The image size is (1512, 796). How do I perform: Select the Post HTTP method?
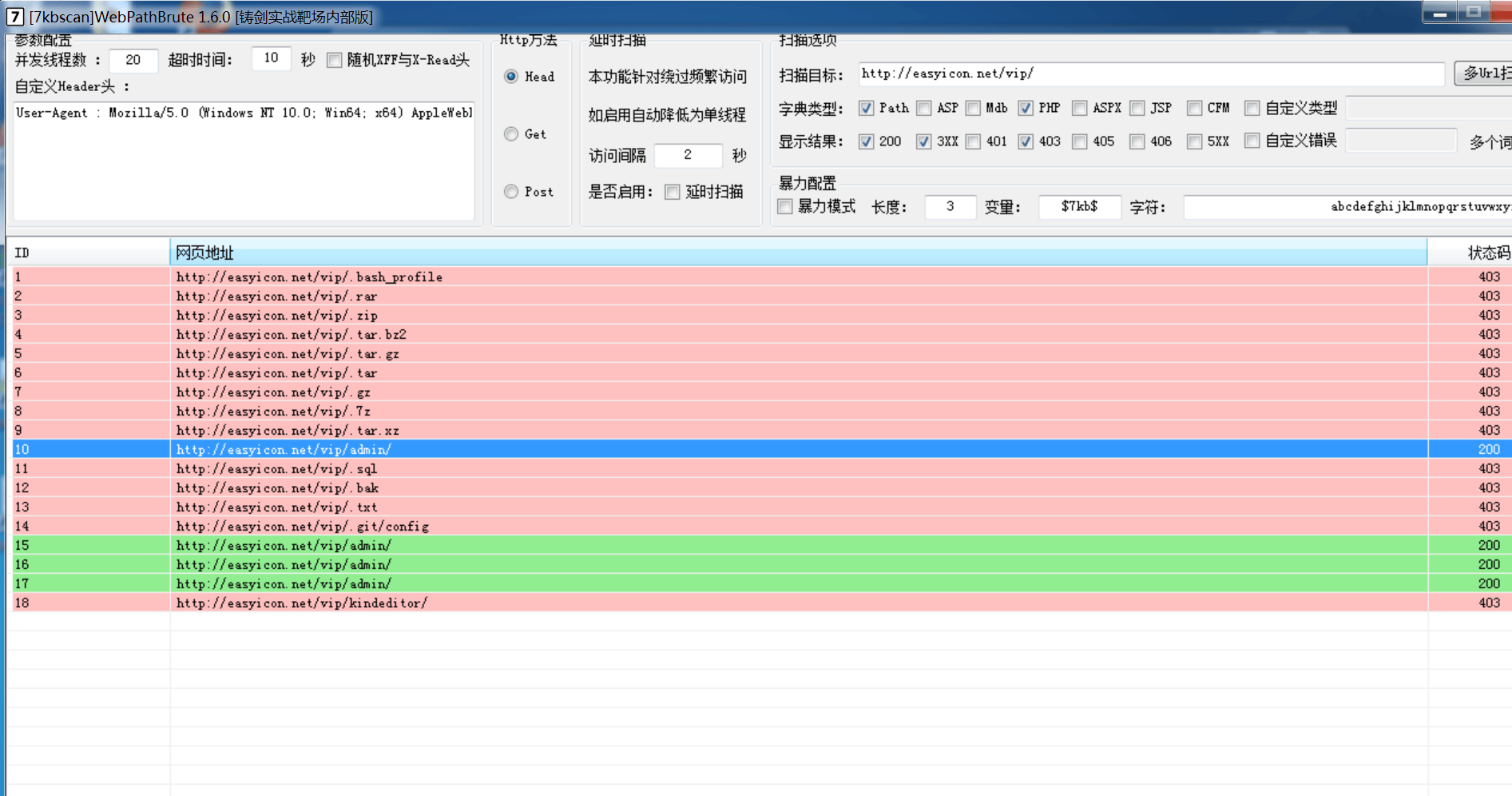511,192
